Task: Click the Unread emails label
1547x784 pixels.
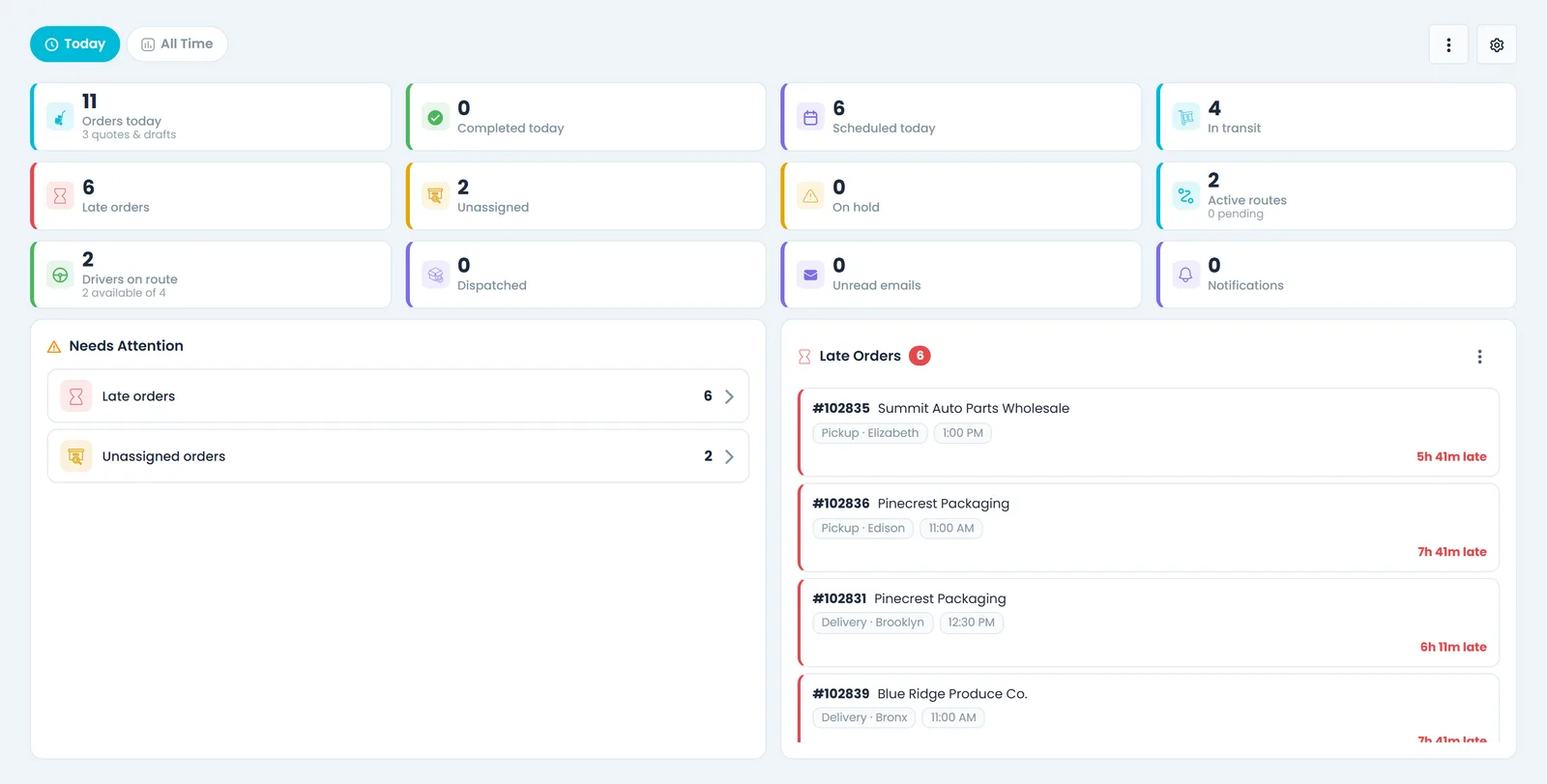Action: 876,286
